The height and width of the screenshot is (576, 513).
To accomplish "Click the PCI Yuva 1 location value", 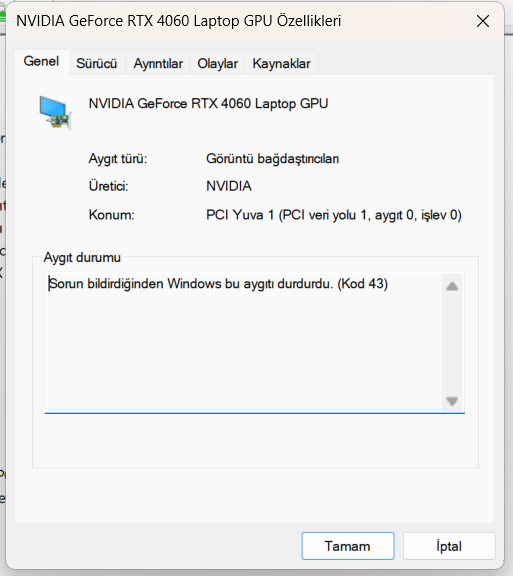I will pyautogui.click(x=334, y=215).
